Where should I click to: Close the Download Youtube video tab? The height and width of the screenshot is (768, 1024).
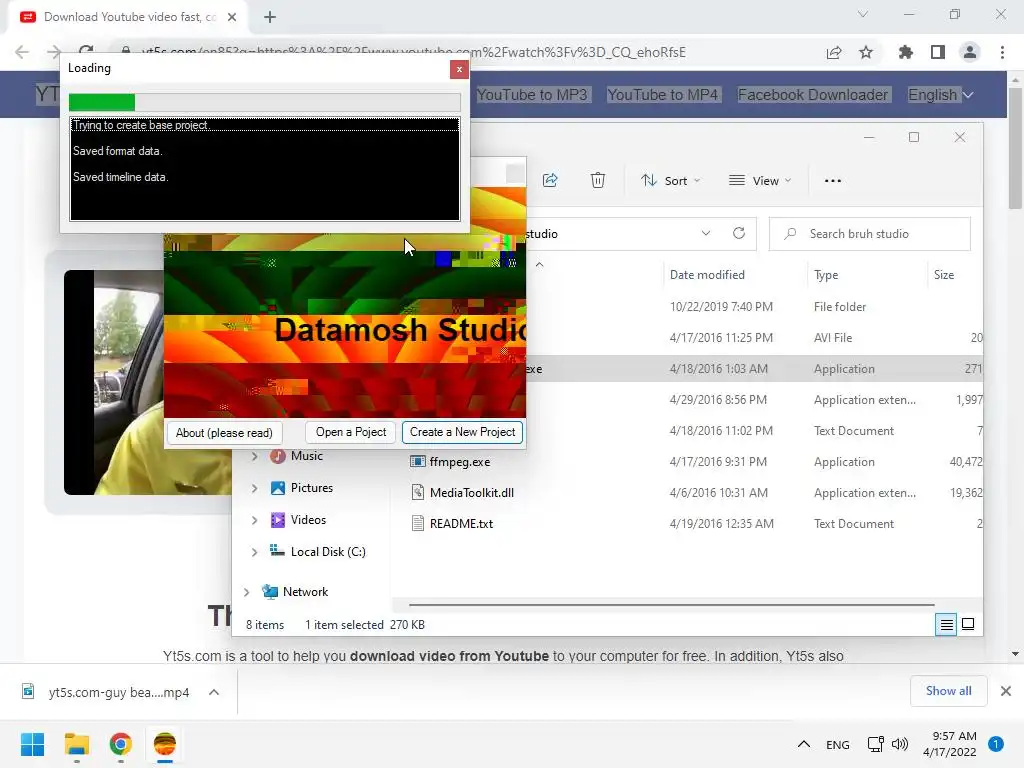pyautogui.click(x=232, y=17)
